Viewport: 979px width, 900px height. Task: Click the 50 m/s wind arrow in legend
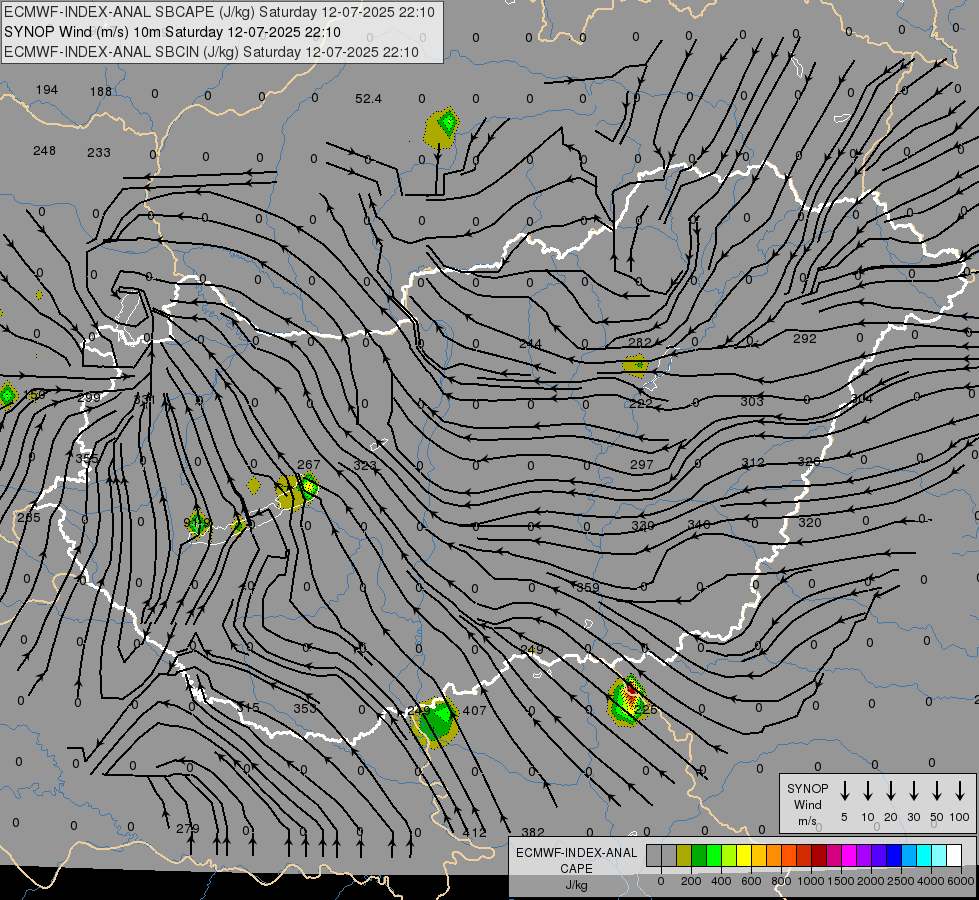tap(937, 791)
